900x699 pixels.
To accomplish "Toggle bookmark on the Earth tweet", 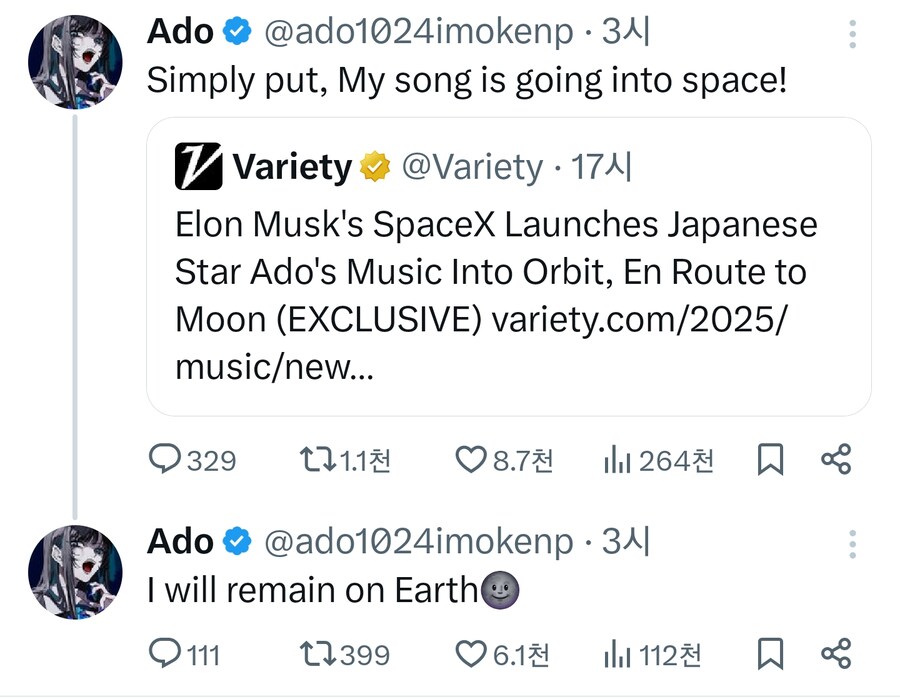I will pos(767,655).
